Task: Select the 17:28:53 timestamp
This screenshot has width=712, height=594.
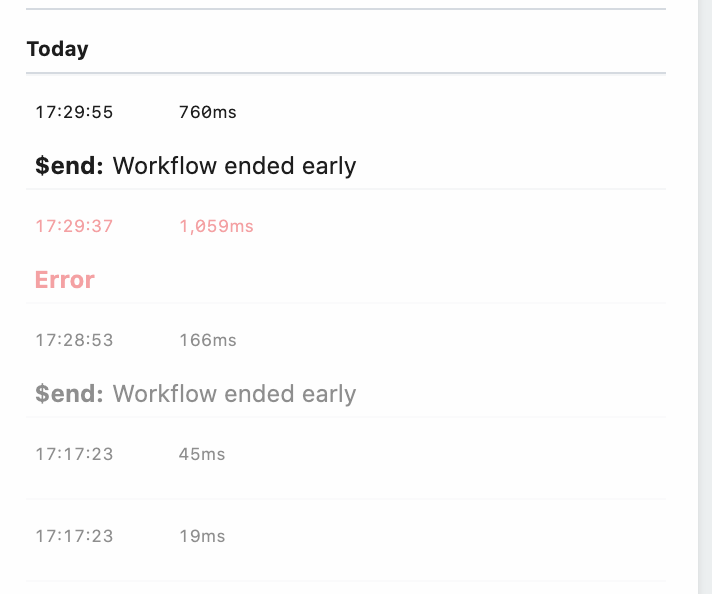Action: (74, 340)
